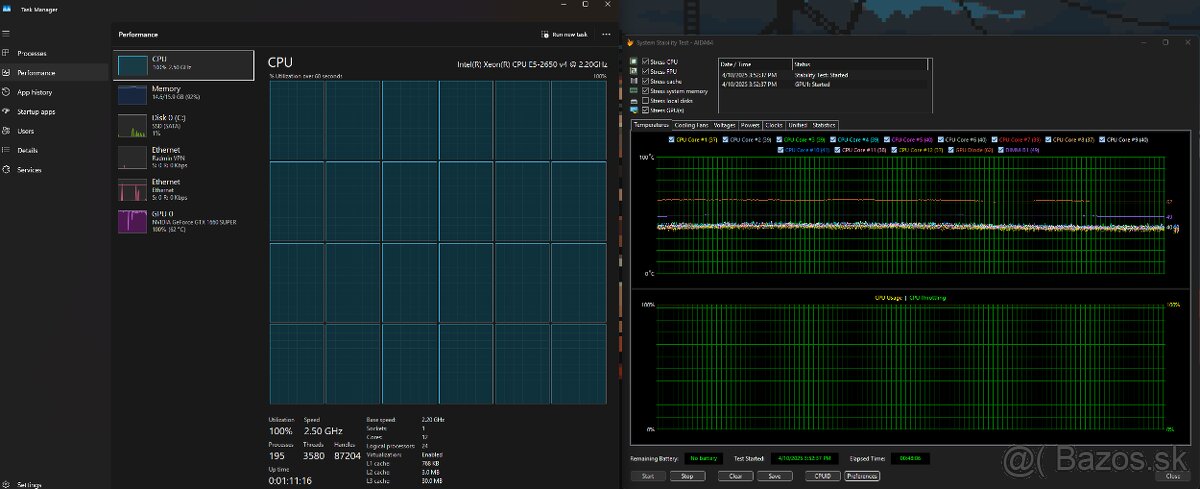Open Details page in sidebar
Viewport: 1200px width, 489px height.
pos(27,150)
